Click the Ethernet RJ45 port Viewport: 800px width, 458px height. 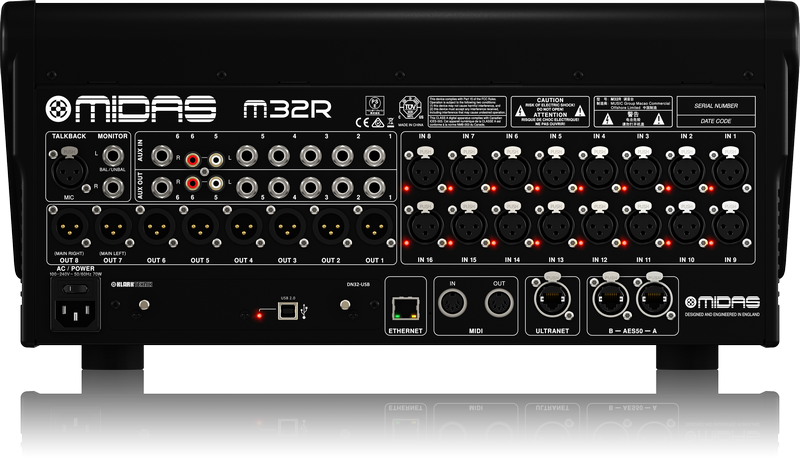click(405, 305)
